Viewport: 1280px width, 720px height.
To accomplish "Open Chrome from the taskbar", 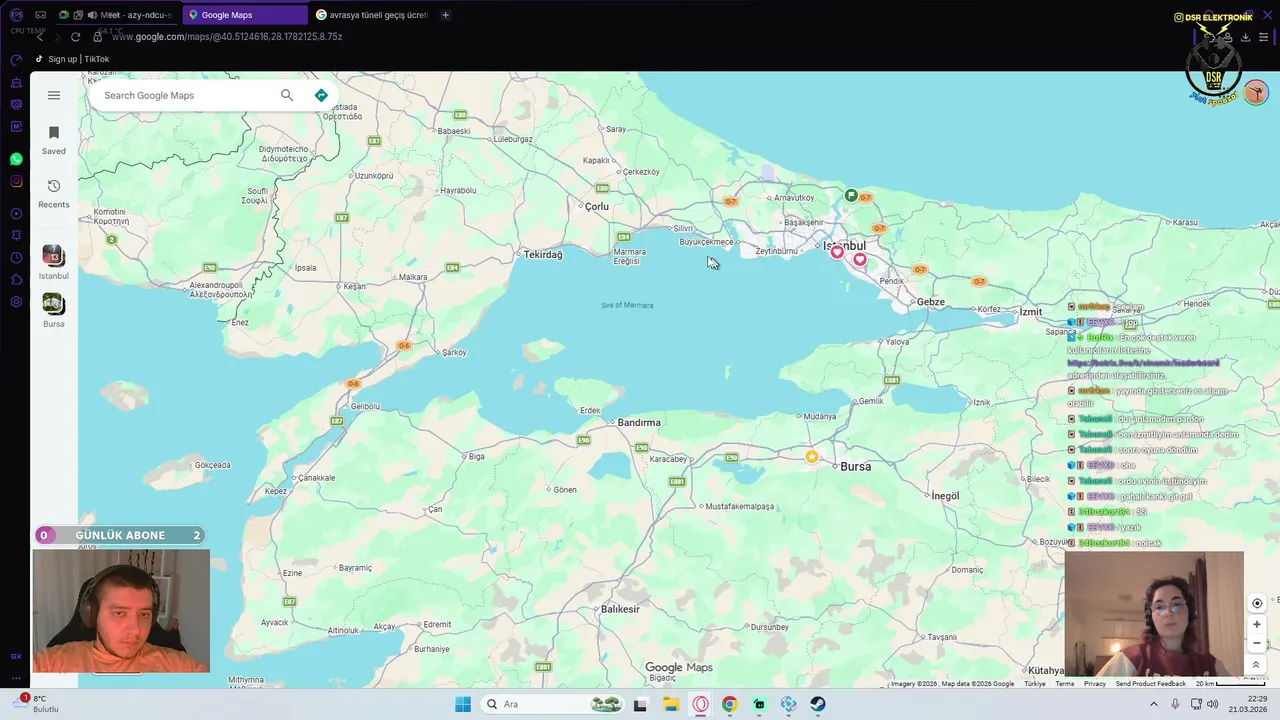I will tap(730, 704).
